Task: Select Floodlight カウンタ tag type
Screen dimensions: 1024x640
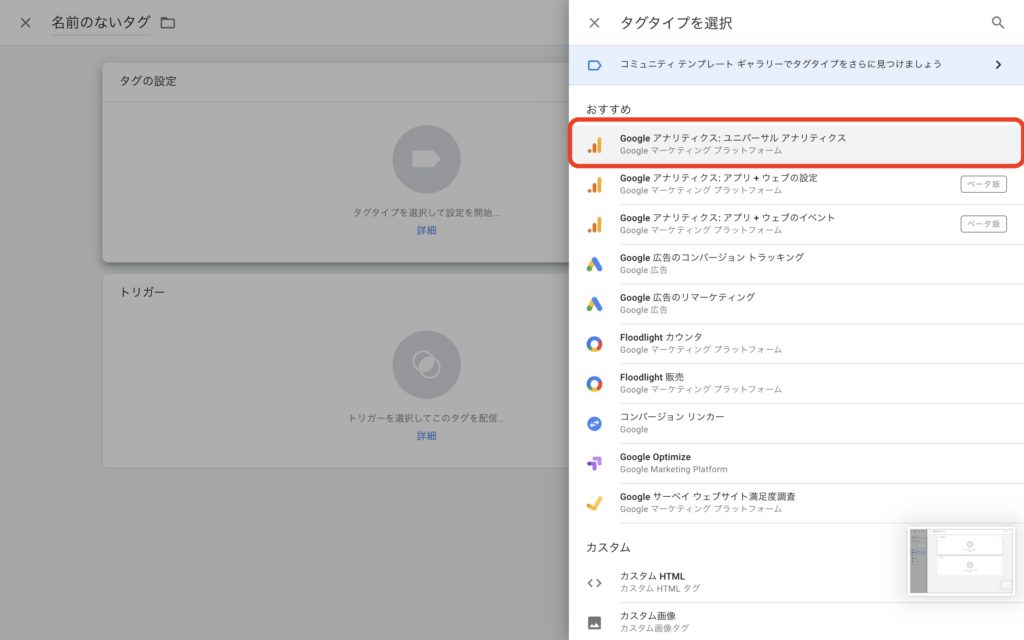Action: point(796,344)
